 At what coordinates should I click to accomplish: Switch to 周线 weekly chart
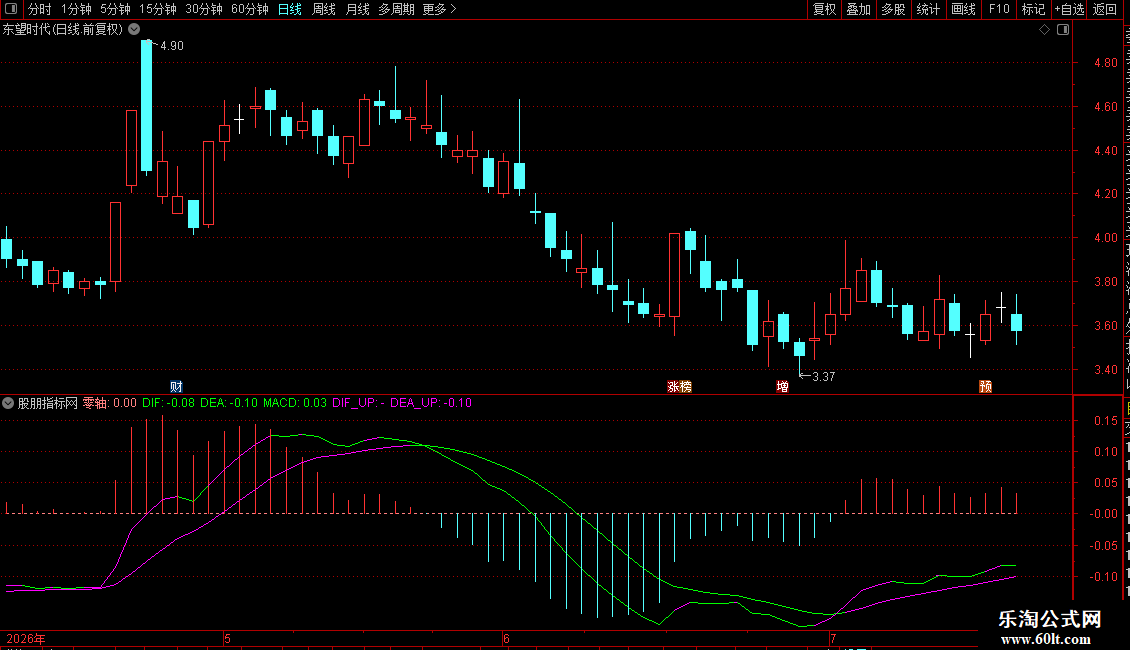(x=324, y=9)
